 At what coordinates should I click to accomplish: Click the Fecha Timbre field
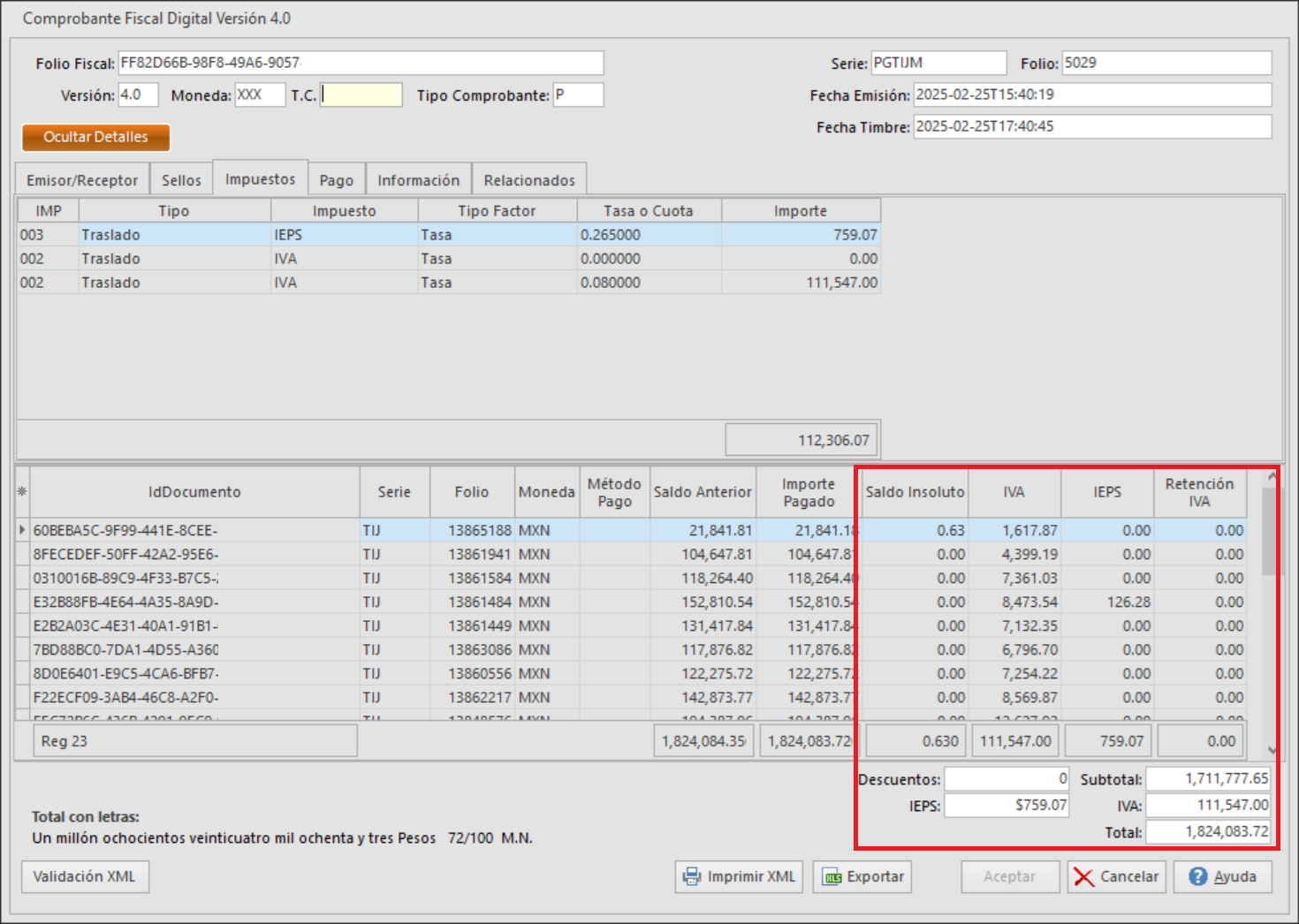pos(1092,126)
